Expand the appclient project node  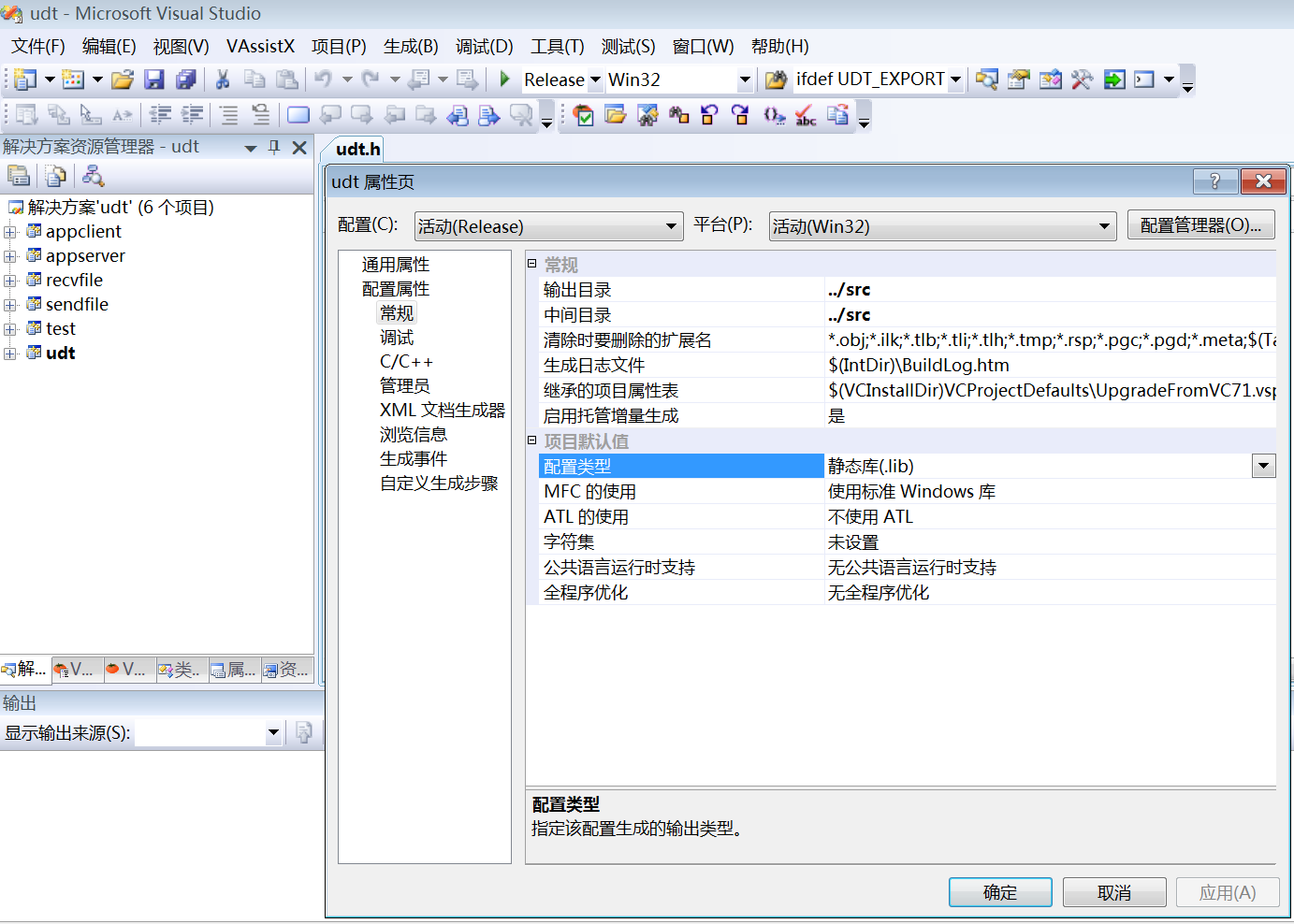tap(9, 232)
